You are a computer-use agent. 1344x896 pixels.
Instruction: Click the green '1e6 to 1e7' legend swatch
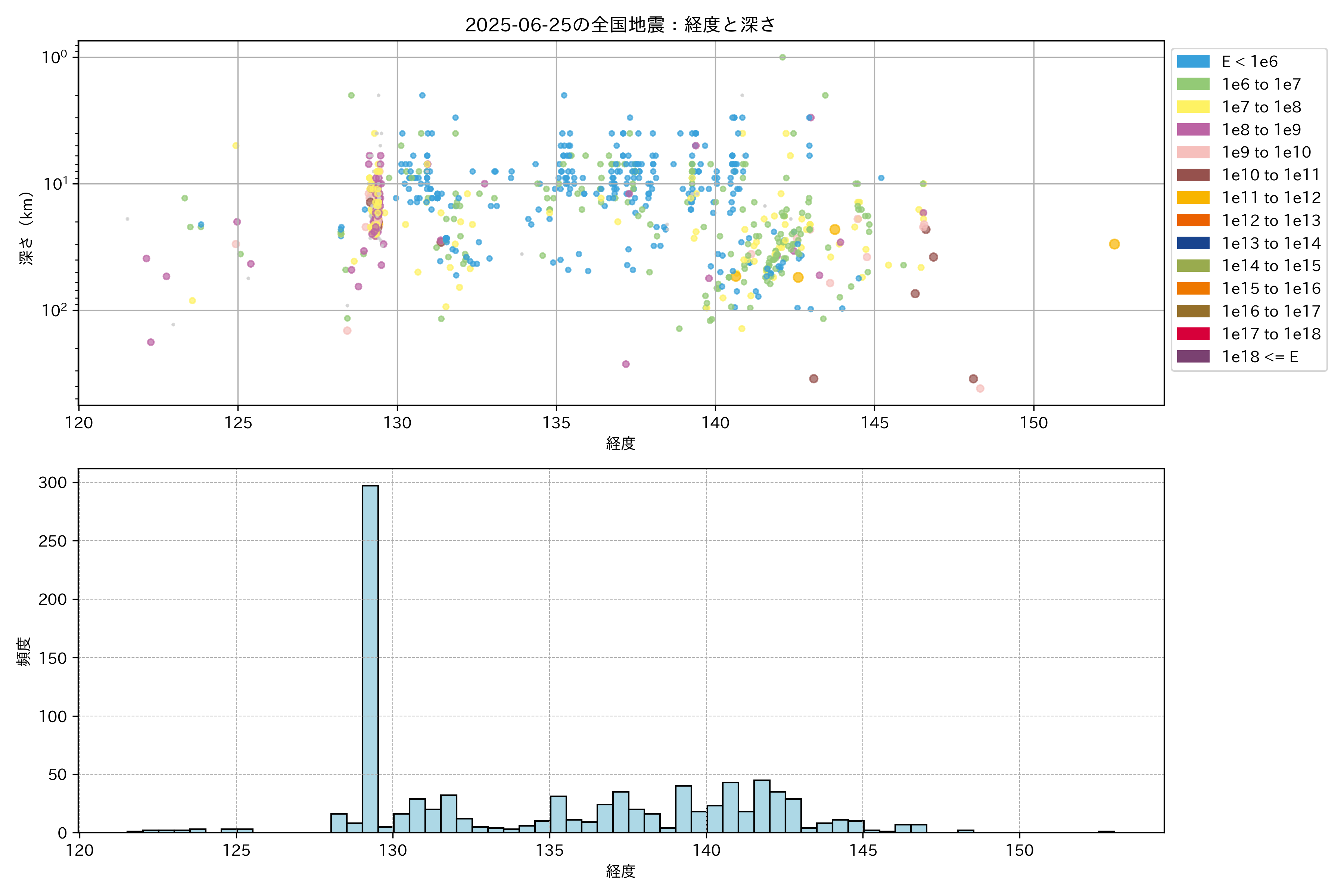coord(1193,84)
